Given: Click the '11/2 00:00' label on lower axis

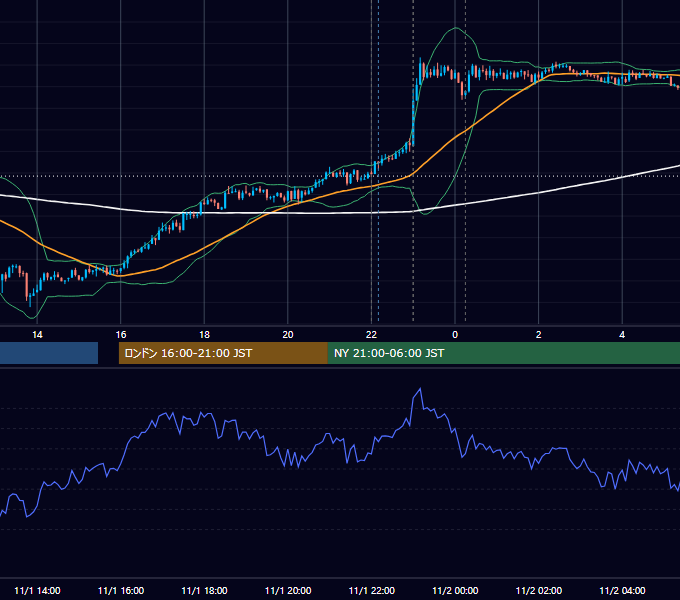Looking at the screenshot, I should 455,590.
